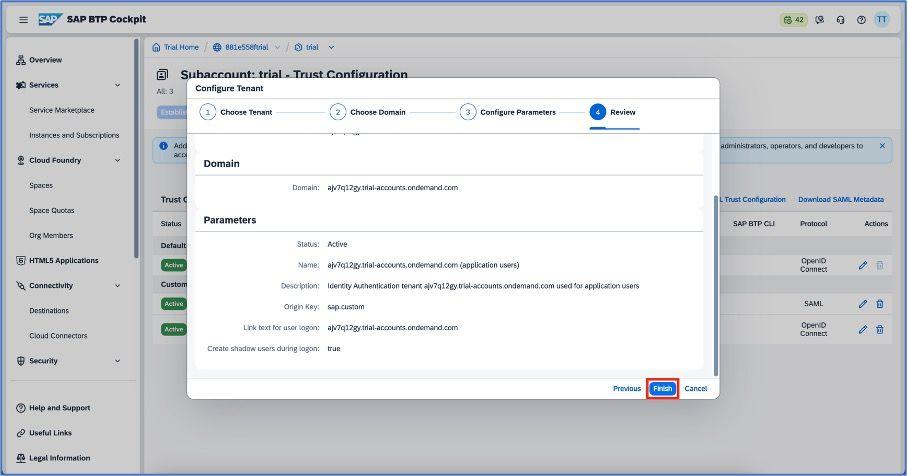Click the Protocol column header
Screen dimensions: 908x476
click(x=813, y=224)
